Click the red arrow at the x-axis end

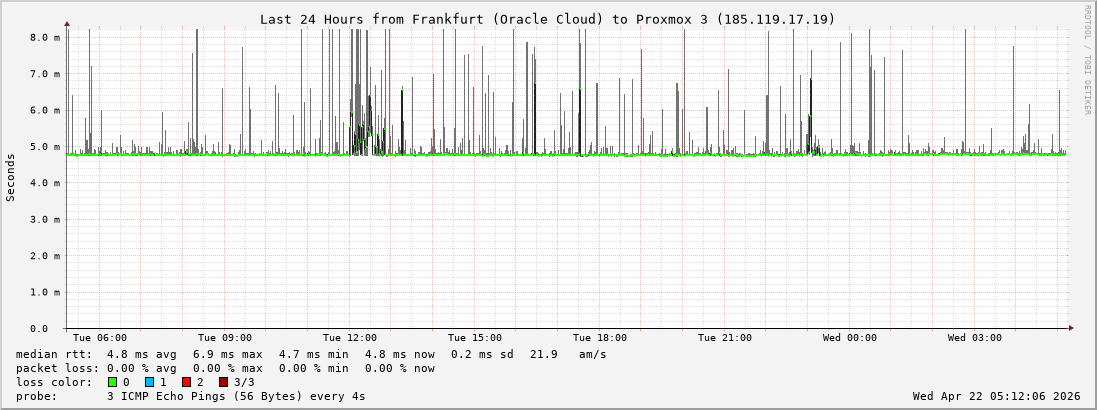1070,328
